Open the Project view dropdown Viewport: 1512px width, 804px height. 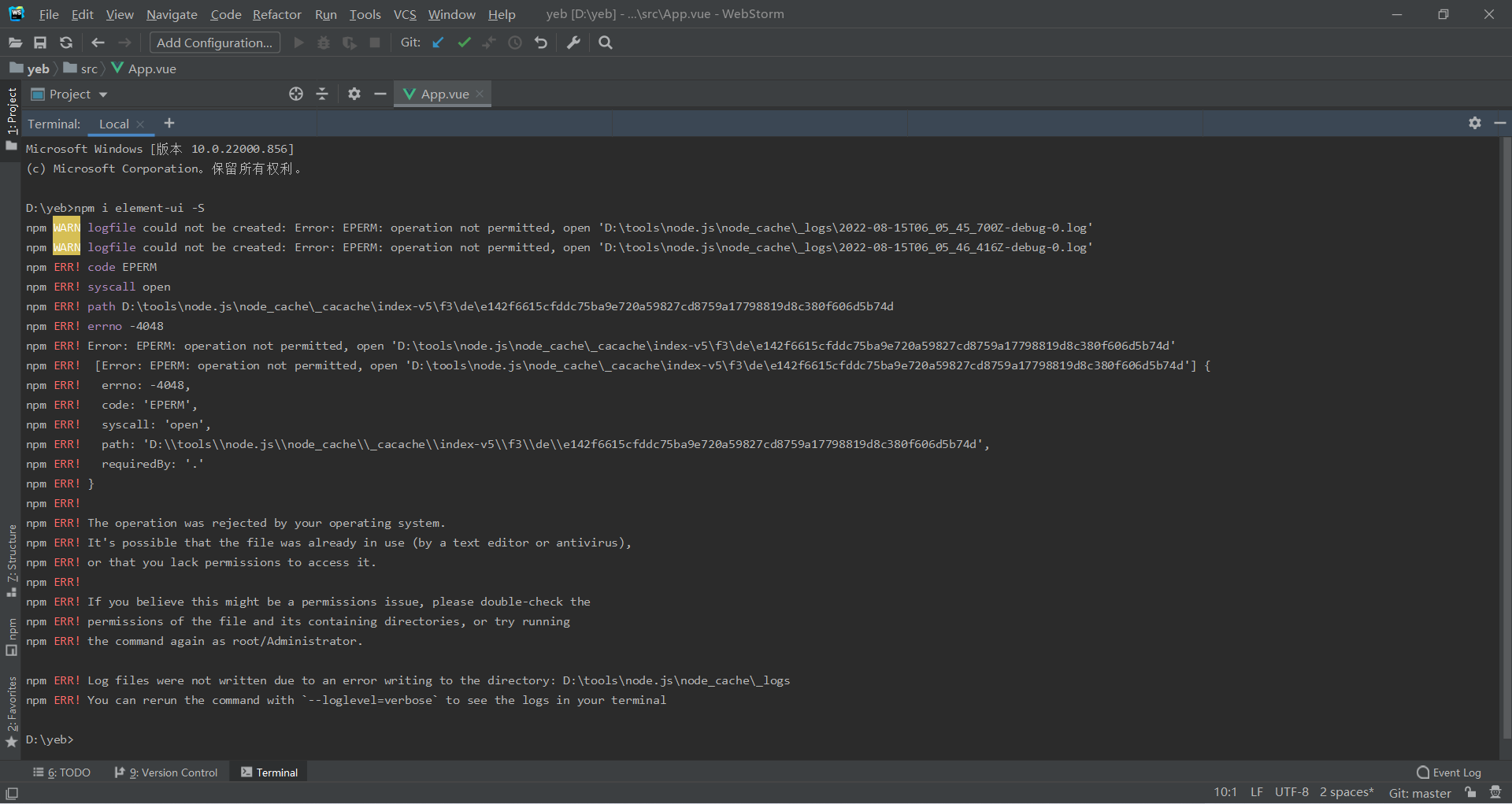click(x=69, y=94)
